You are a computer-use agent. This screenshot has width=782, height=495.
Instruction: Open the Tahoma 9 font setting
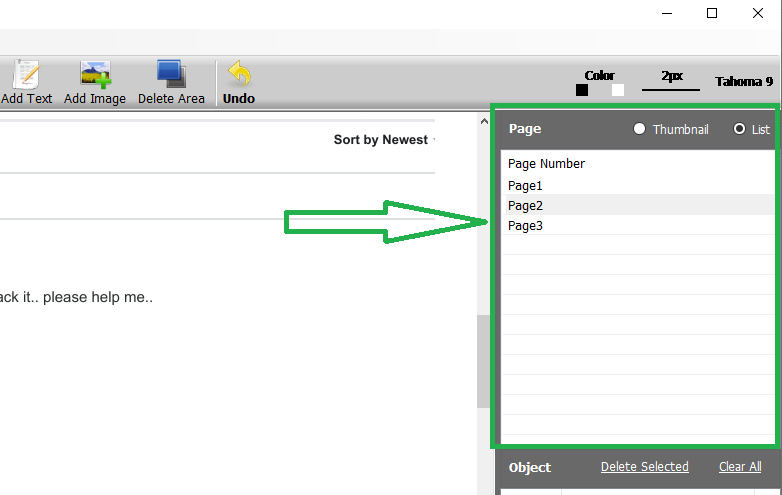(744, 81)
